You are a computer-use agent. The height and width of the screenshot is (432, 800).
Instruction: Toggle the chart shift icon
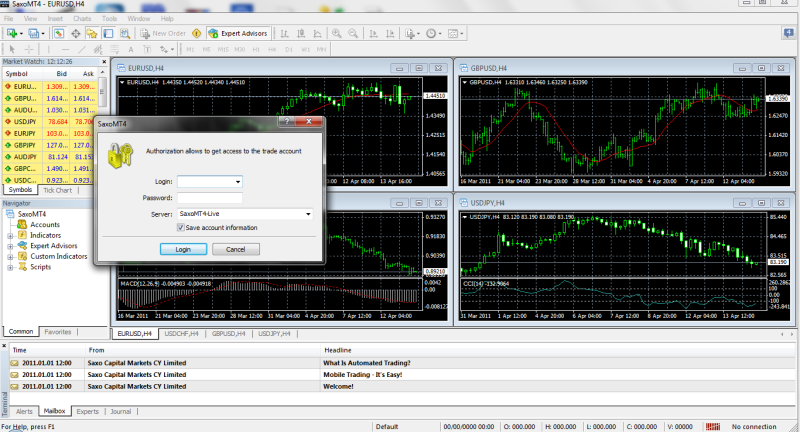(390, 33)
